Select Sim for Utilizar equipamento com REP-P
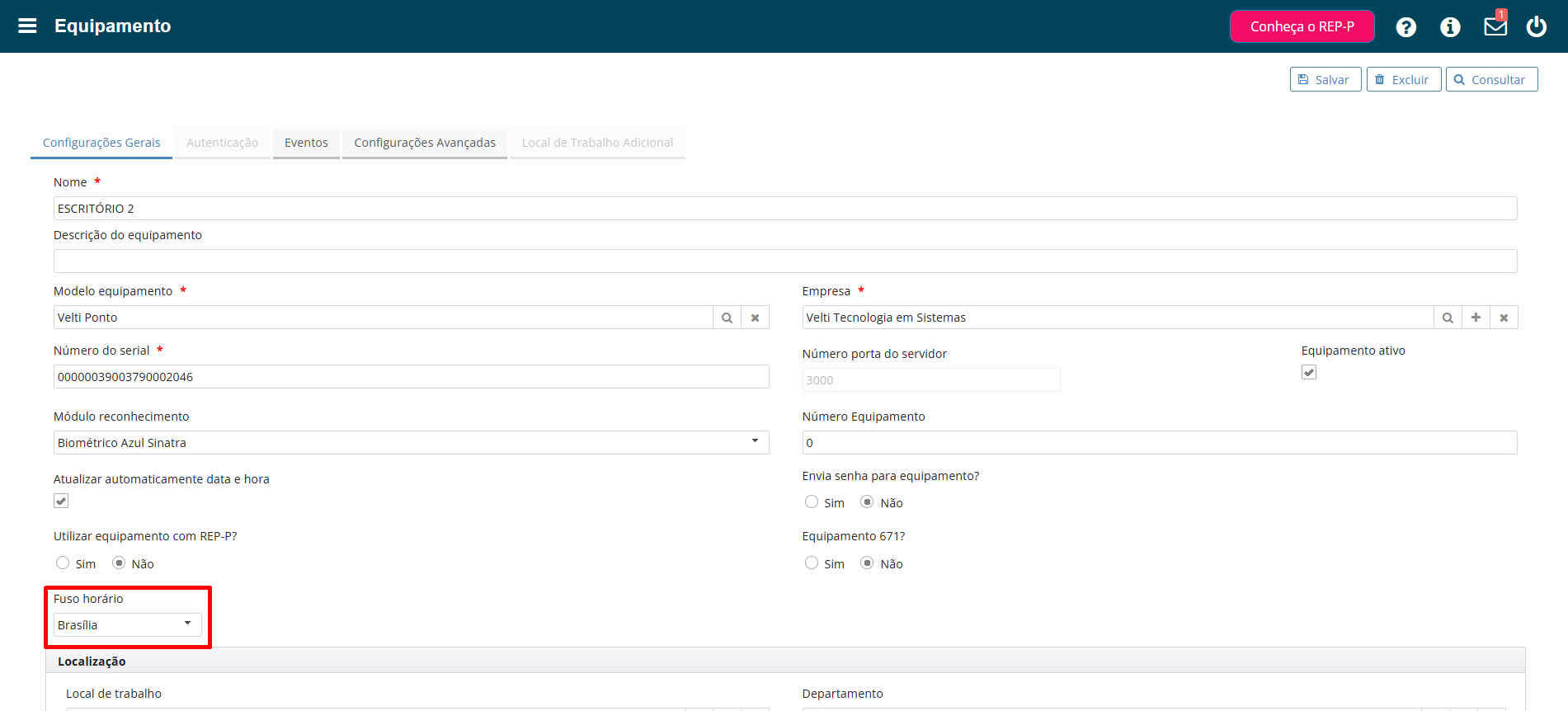Screen dimensions: 1568x711 tap(63, 563)
